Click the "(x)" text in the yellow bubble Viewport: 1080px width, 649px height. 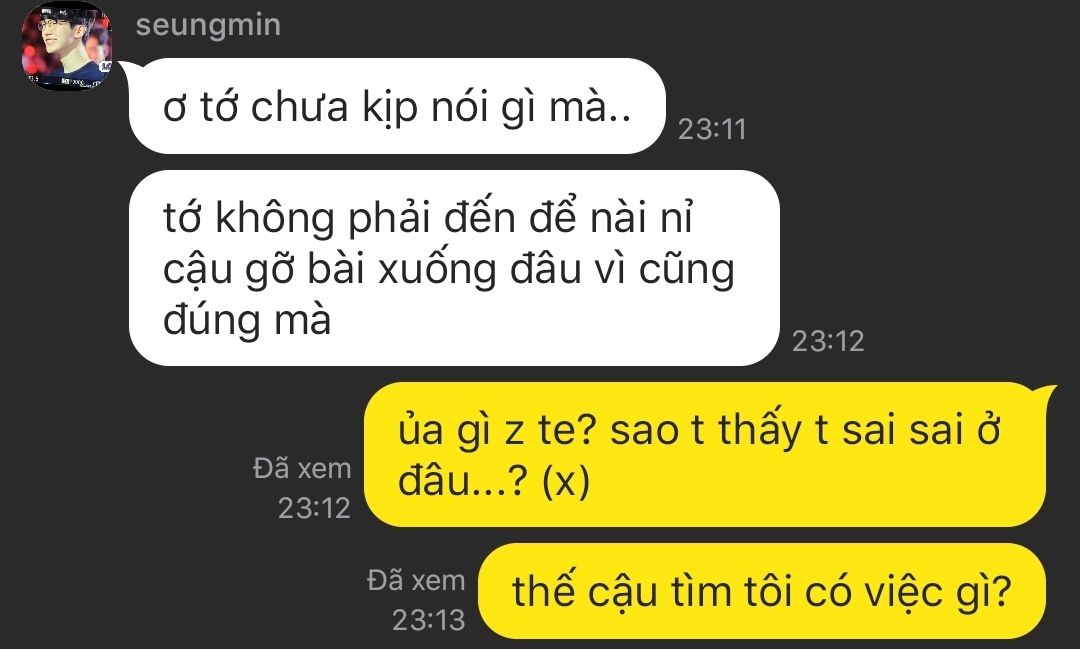tap(565, 480)
